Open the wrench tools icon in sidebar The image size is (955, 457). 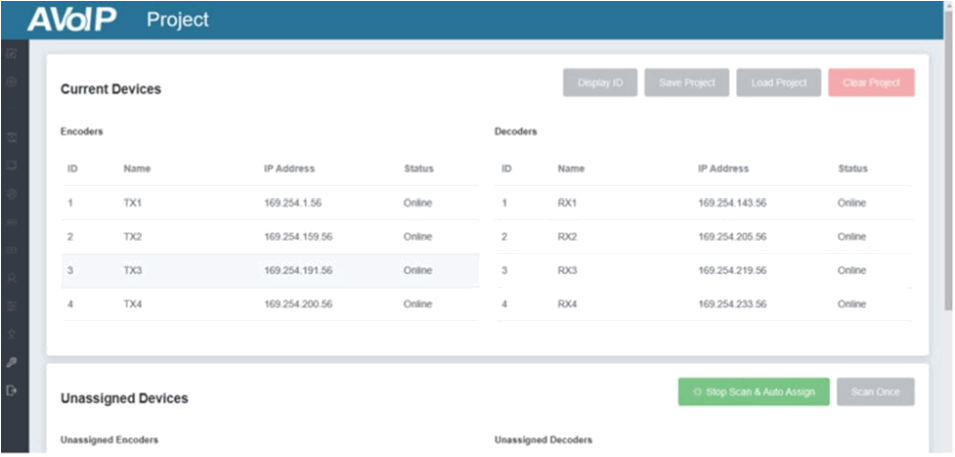pyautogui.click(x=12, y=363)
